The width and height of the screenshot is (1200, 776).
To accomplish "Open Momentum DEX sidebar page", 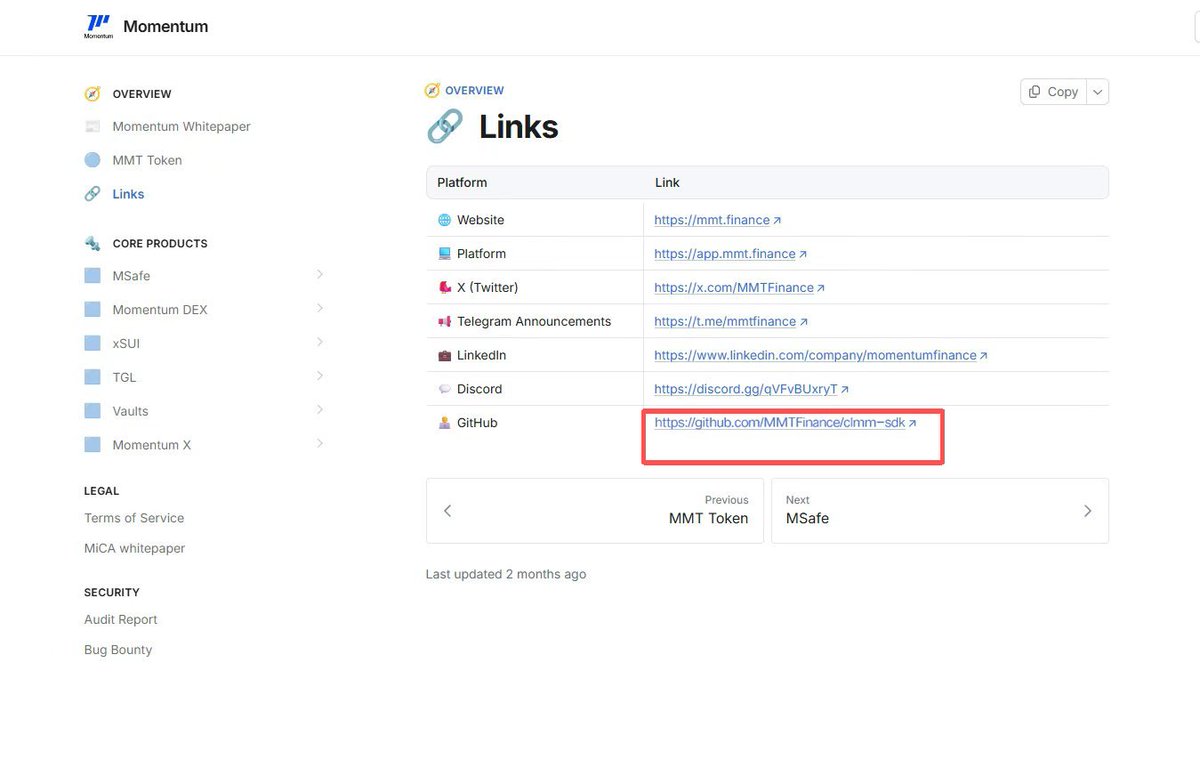I will [x=160, y=310].
